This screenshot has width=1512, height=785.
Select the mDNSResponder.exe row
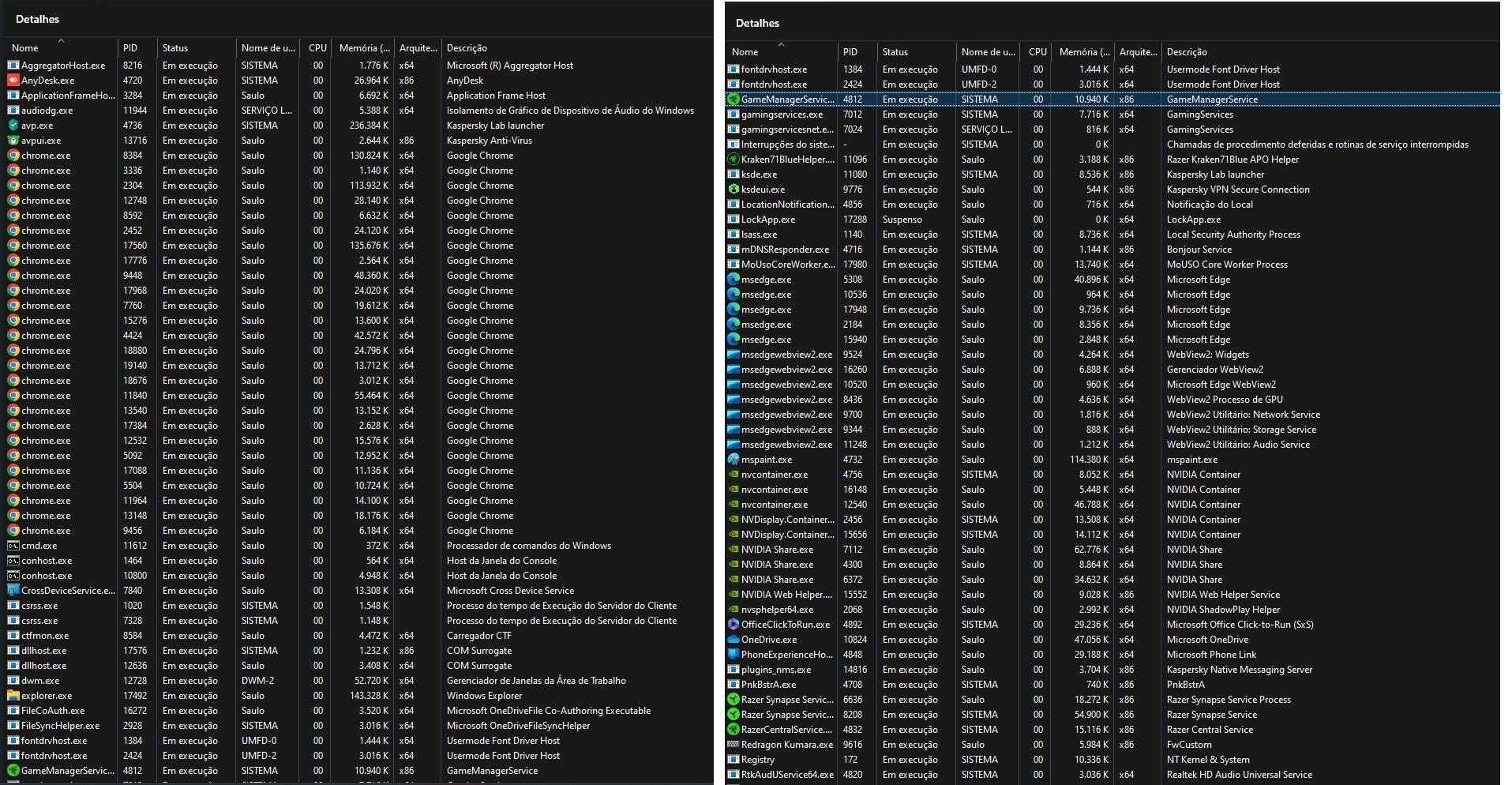coord(1112,250)
